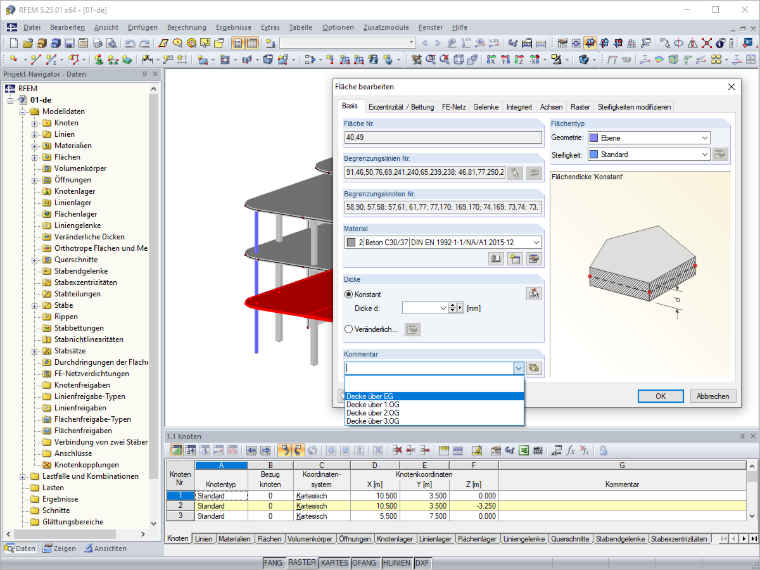Open the Material dropdown
The image size is (760, 570).
[536, 242]
